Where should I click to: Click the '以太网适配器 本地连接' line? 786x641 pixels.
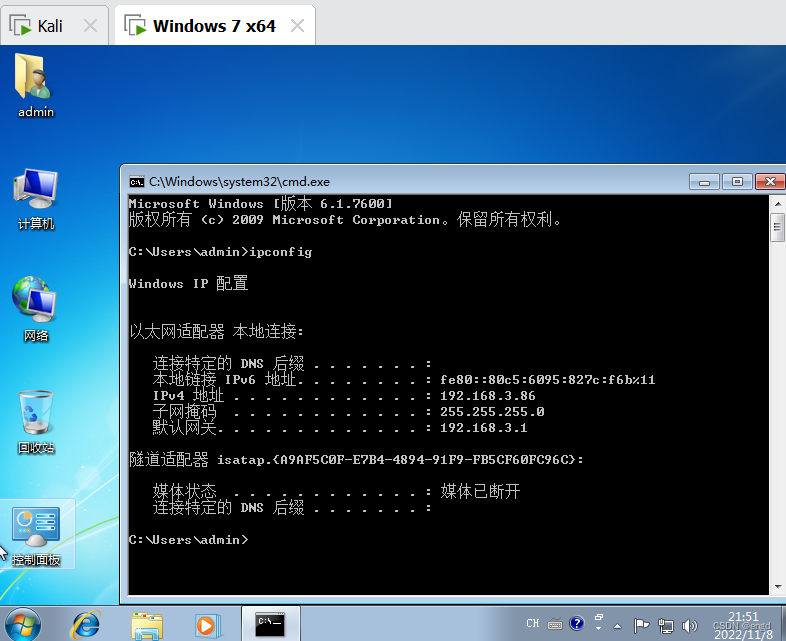[x=216, y=331]
